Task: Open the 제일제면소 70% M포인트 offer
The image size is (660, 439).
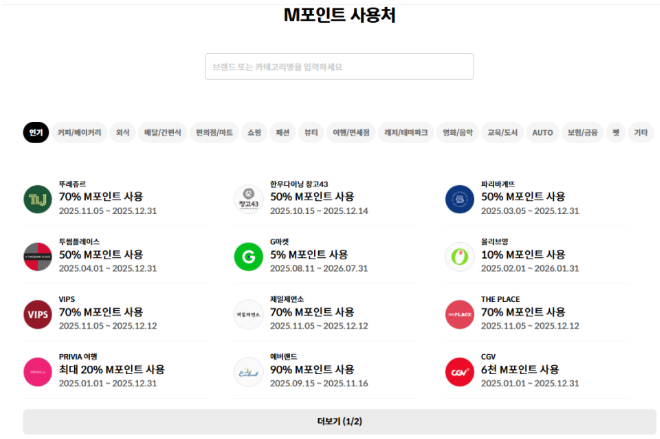Action: pyautogui.click(x=318, y=312)
